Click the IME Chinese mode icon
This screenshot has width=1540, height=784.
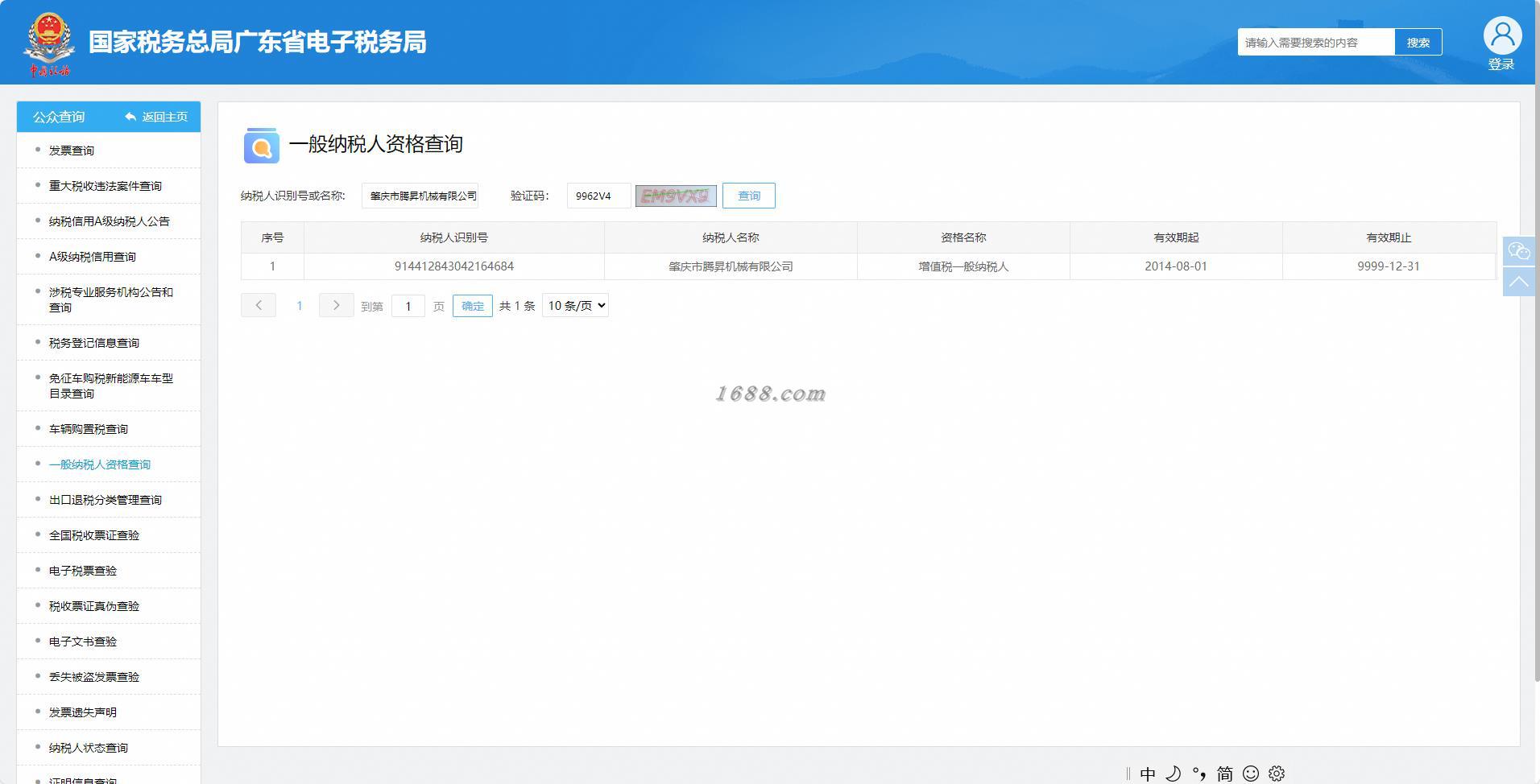click(x=1148, y=774)
